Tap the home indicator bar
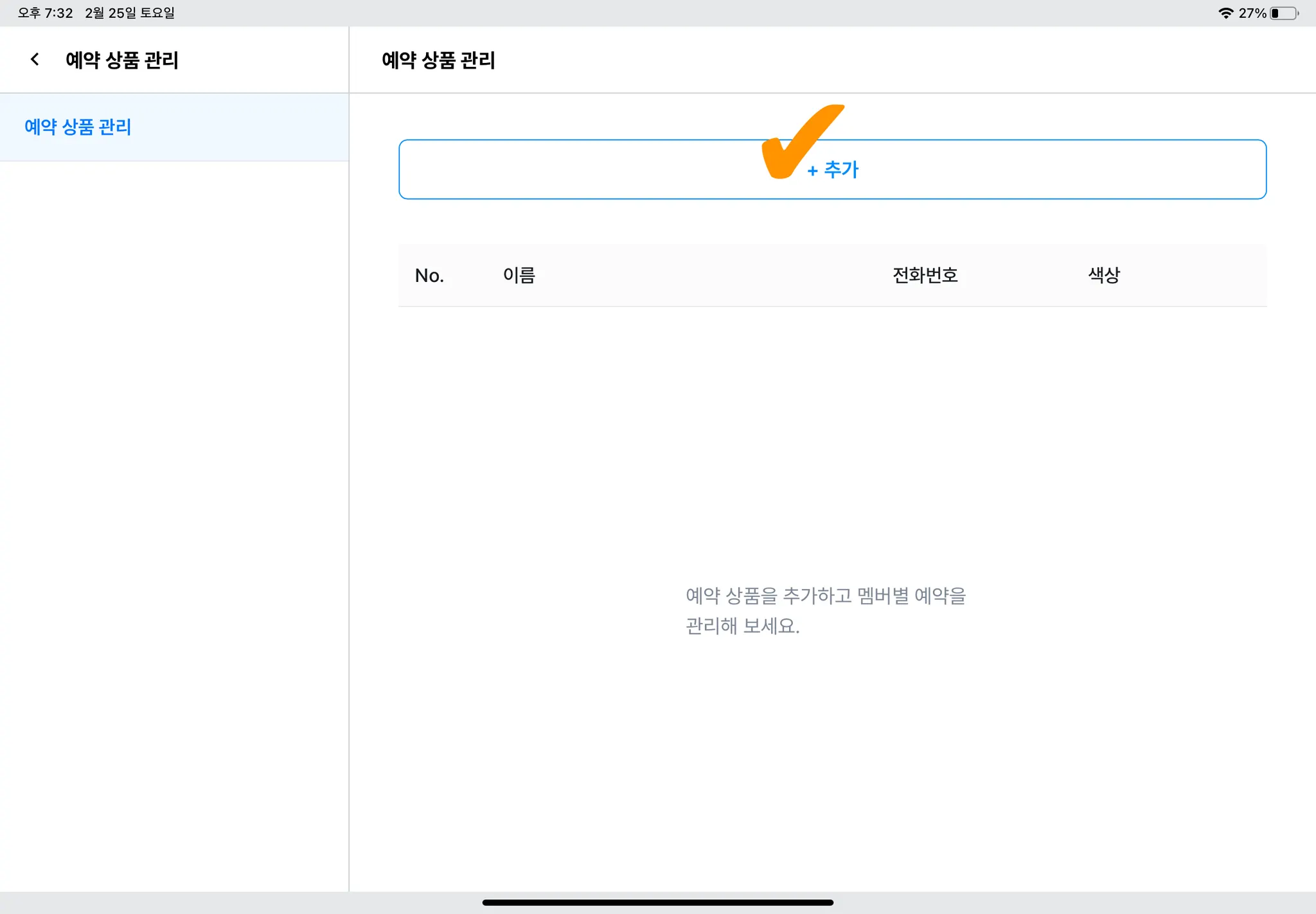 pyautogui.click(x=657, y=902)
